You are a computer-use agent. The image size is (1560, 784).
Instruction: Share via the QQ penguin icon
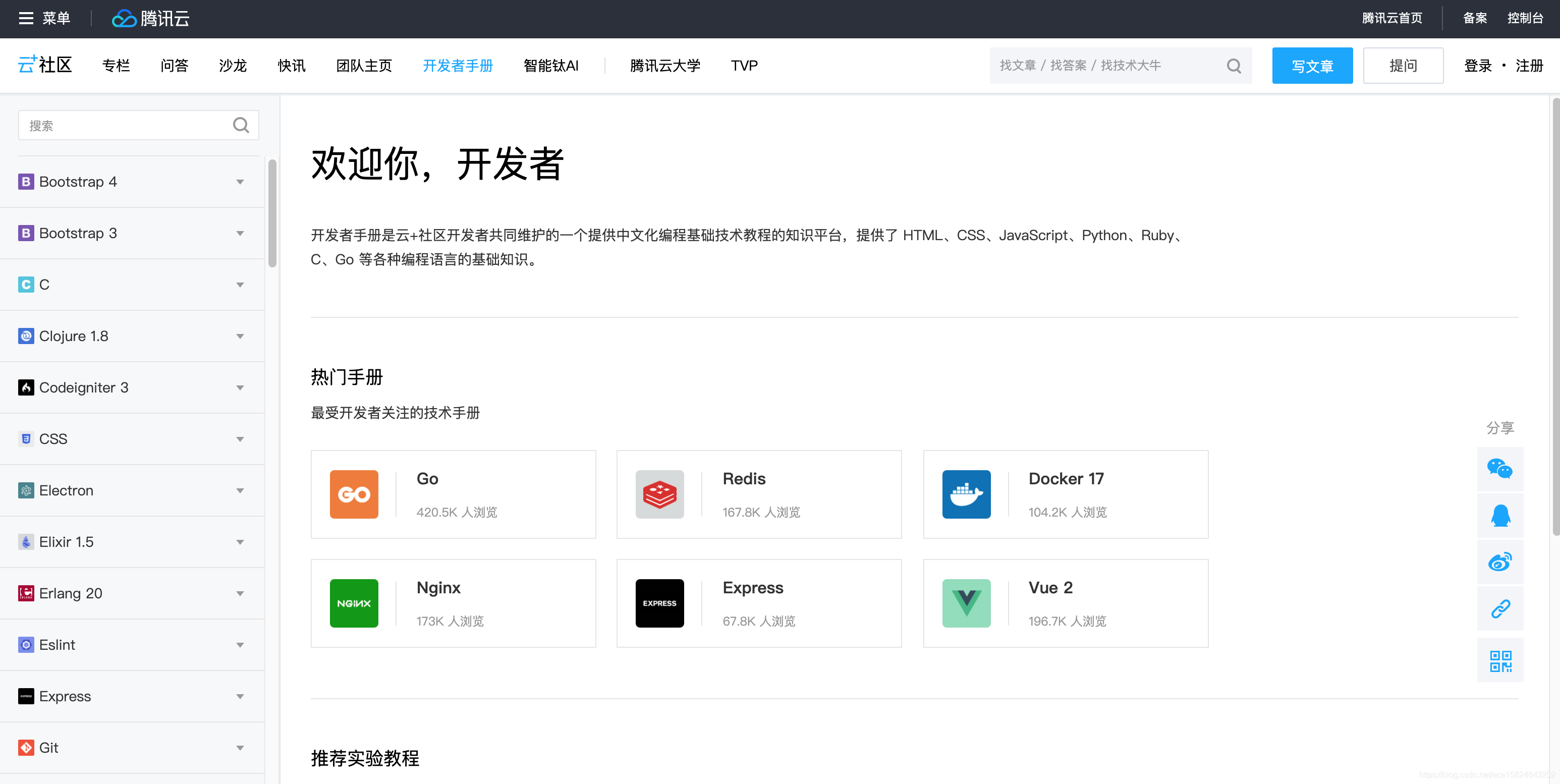[1499, 515]
